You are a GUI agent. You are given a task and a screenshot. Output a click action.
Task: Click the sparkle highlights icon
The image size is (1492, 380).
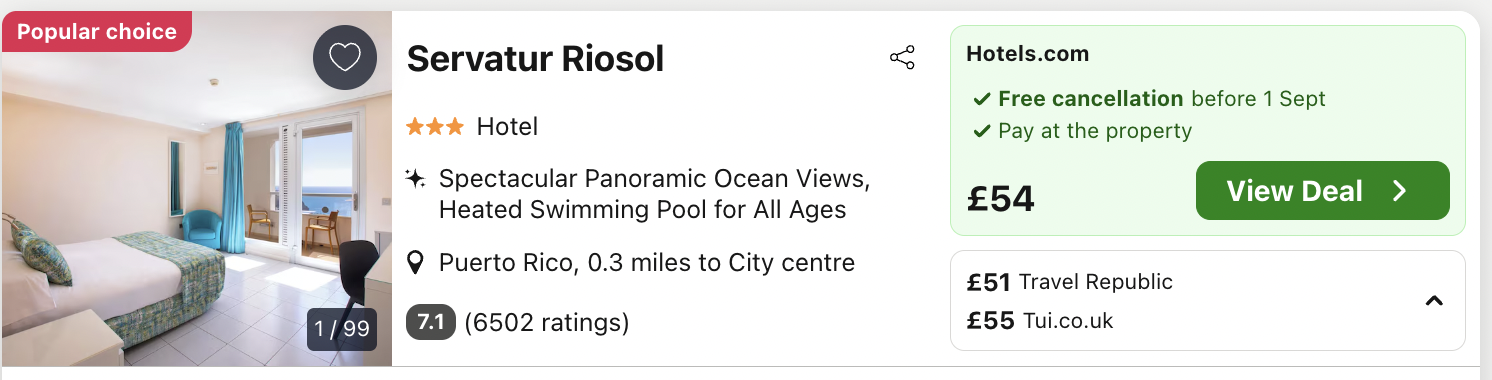tap(416, 180)
